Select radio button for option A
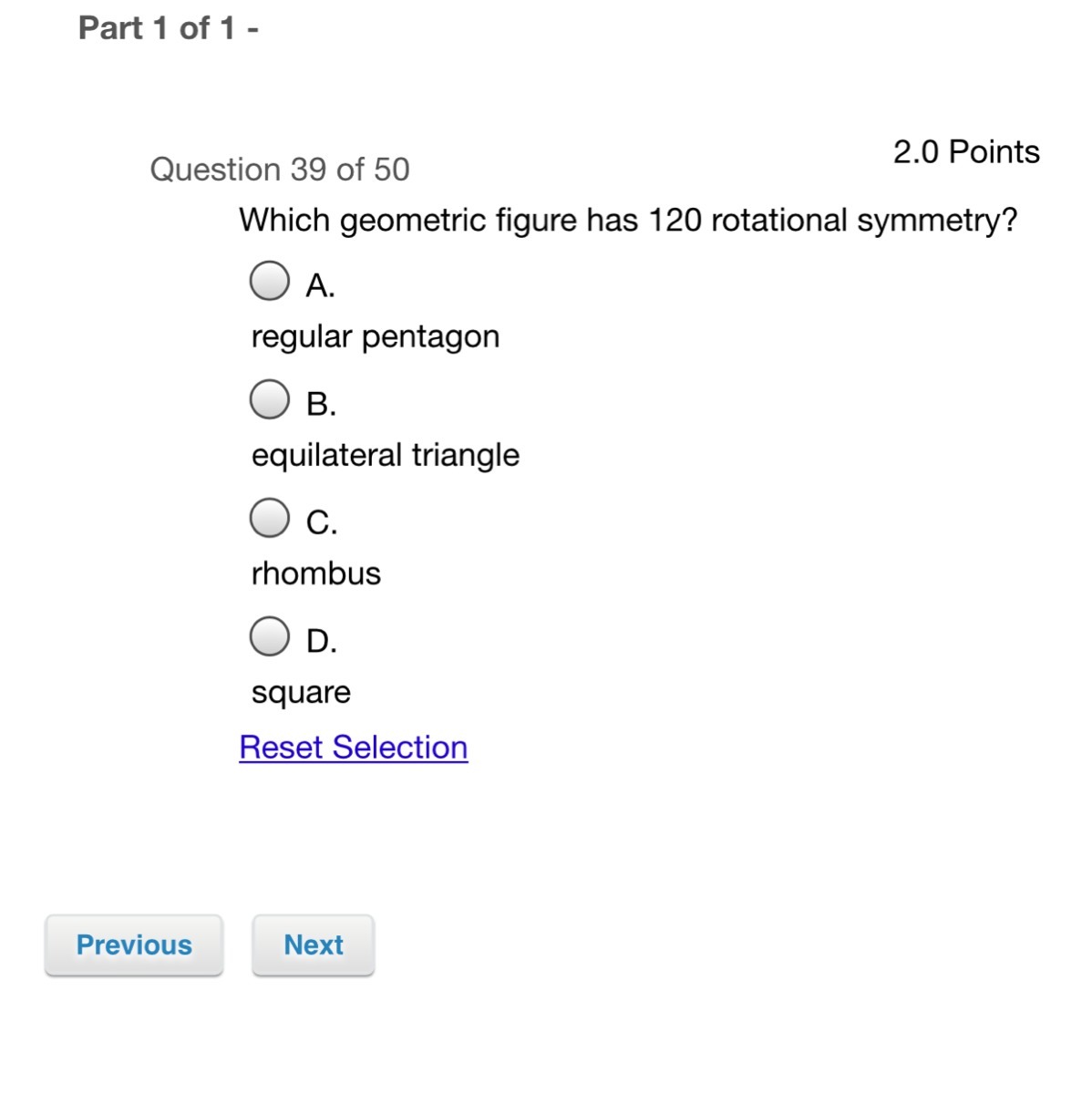This screenshot has width=1092, height=1094. [270, 281]
